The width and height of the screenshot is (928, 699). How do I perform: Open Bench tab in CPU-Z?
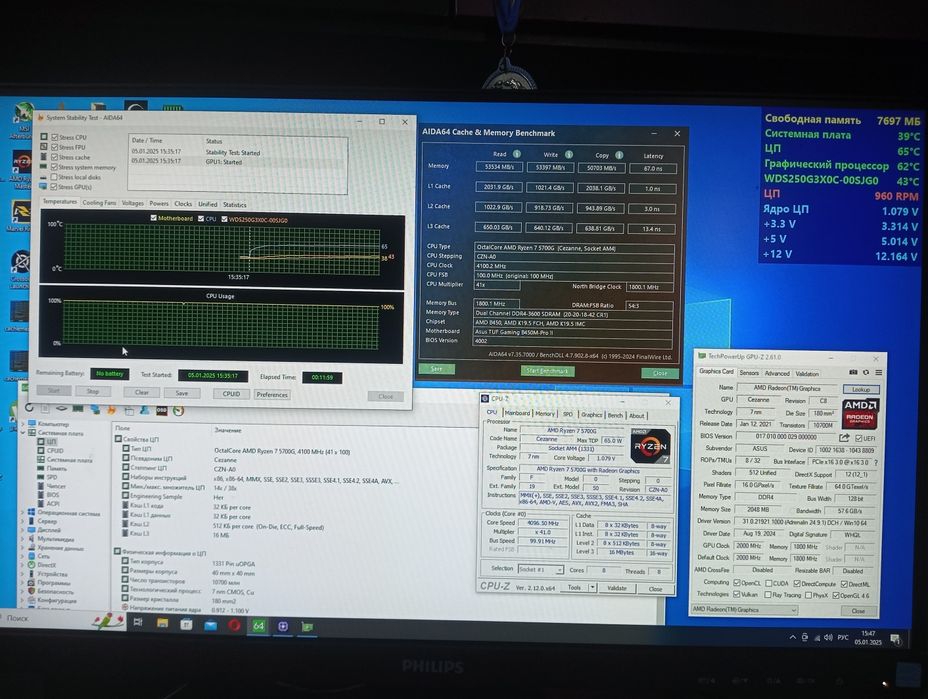click(615, 415)
